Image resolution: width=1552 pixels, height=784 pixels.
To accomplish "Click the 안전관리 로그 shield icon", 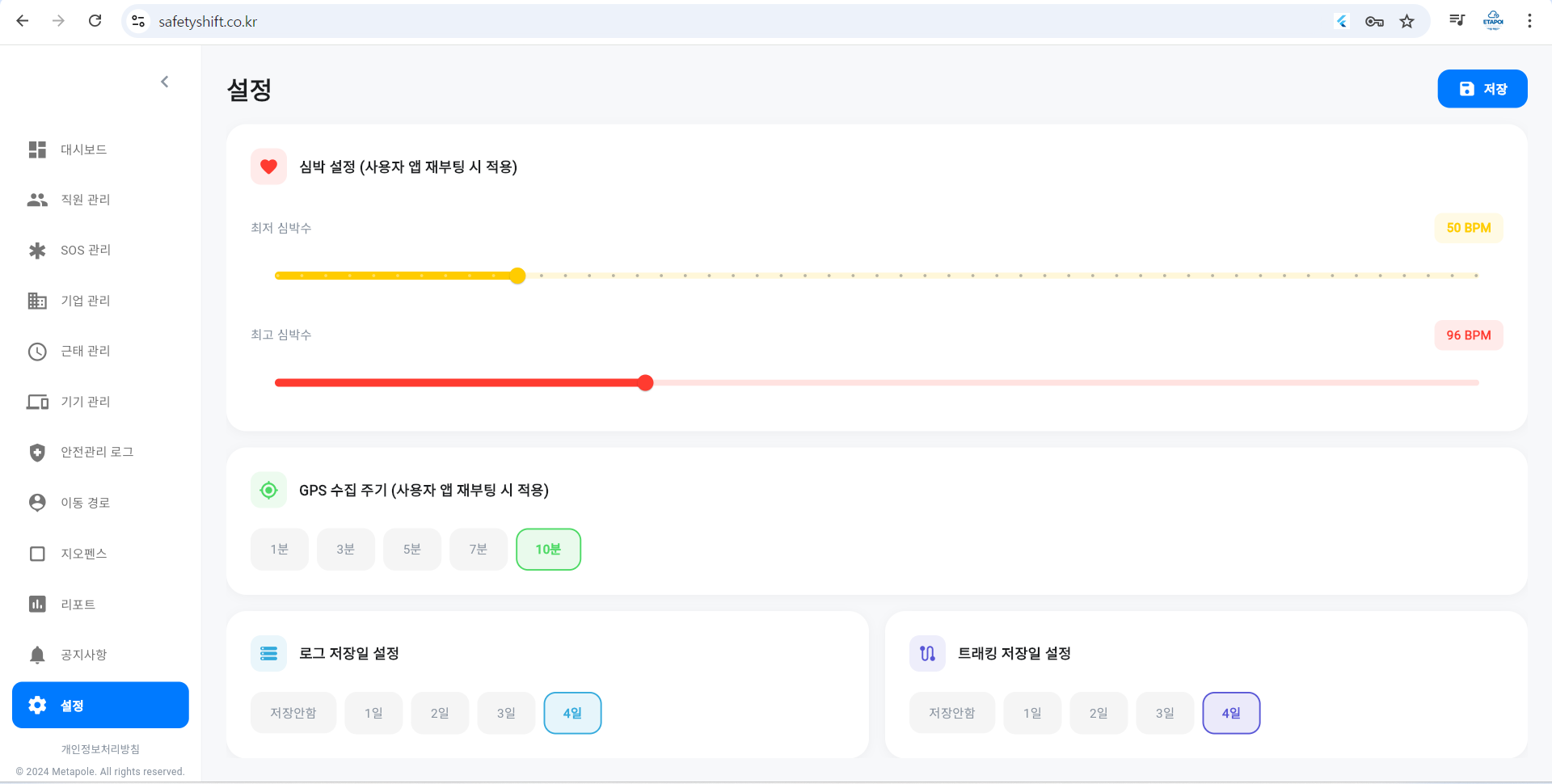I will click(x=37, y=453).
